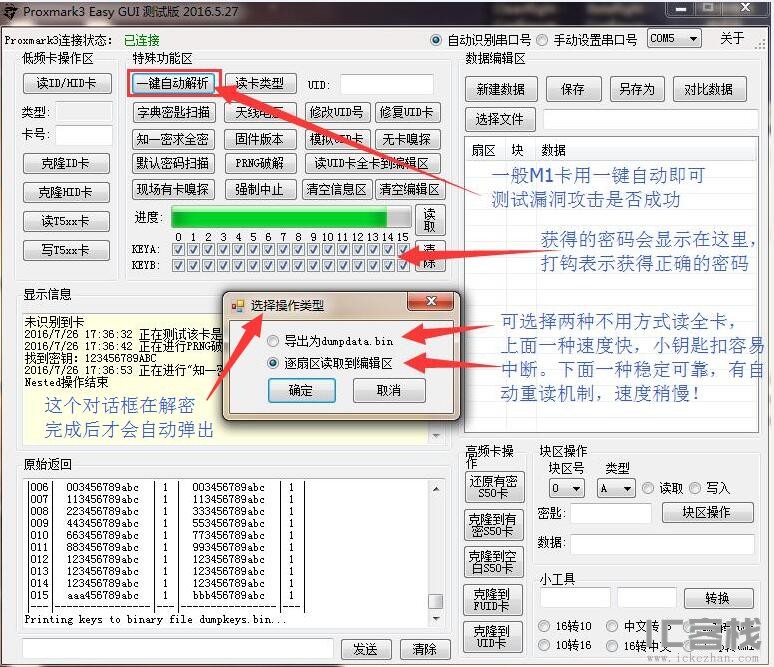
Task: Toggle KEYA checkbox for sector 0
Action: coord(178,249)
